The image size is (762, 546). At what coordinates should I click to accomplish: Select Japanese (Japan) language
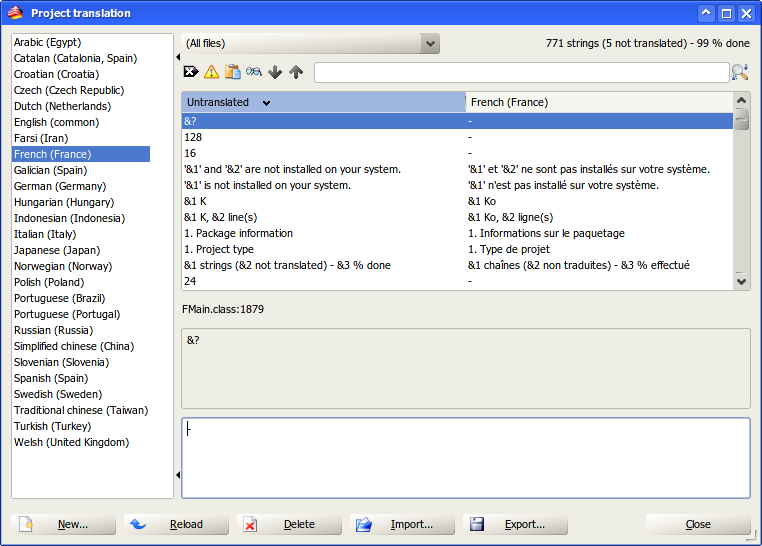(x=57, y=251)
